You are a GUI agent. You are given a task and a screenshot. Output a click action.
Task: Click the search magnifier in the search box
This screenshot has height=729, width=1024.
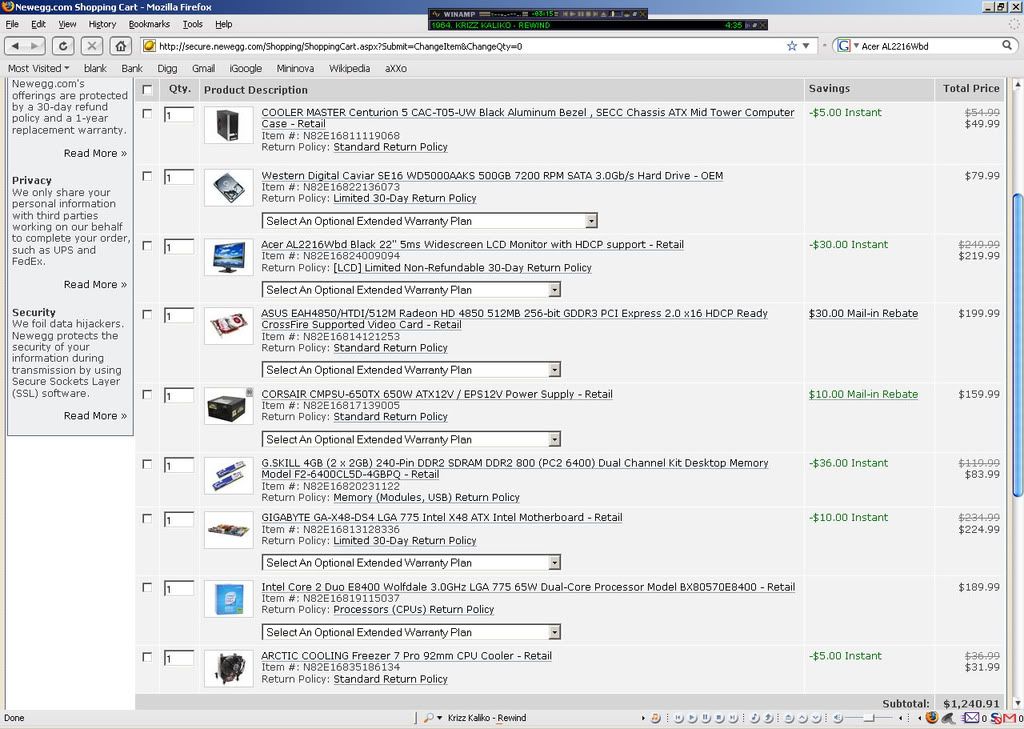click(1007, 46)
